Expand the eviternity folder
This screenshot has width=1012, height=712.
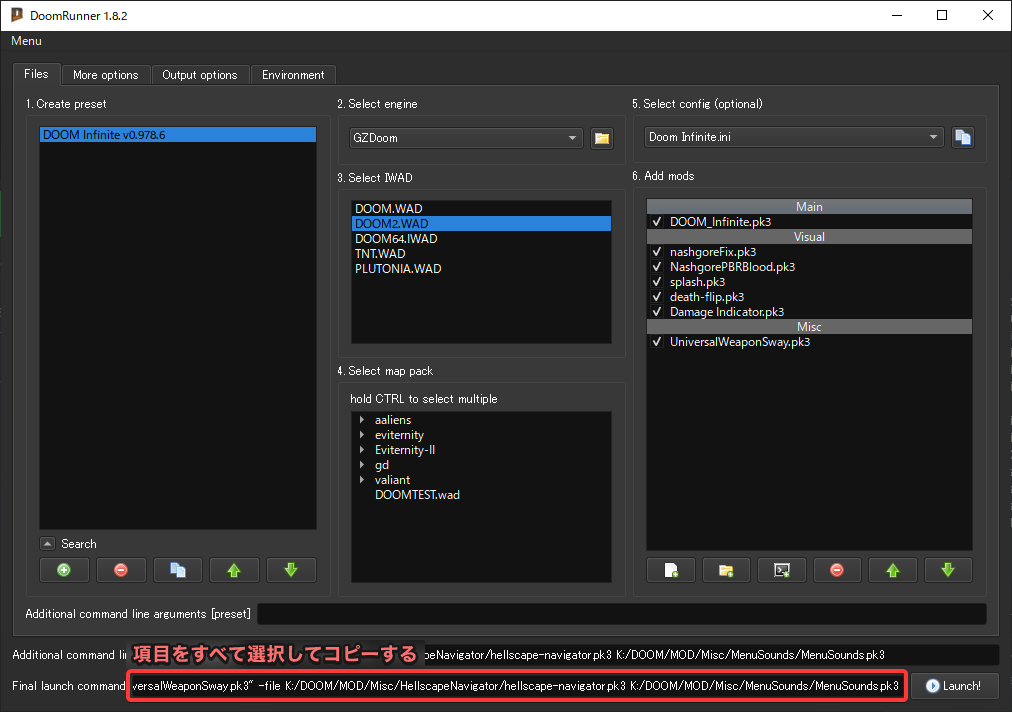pyautogui.click(x=362, y=435)
